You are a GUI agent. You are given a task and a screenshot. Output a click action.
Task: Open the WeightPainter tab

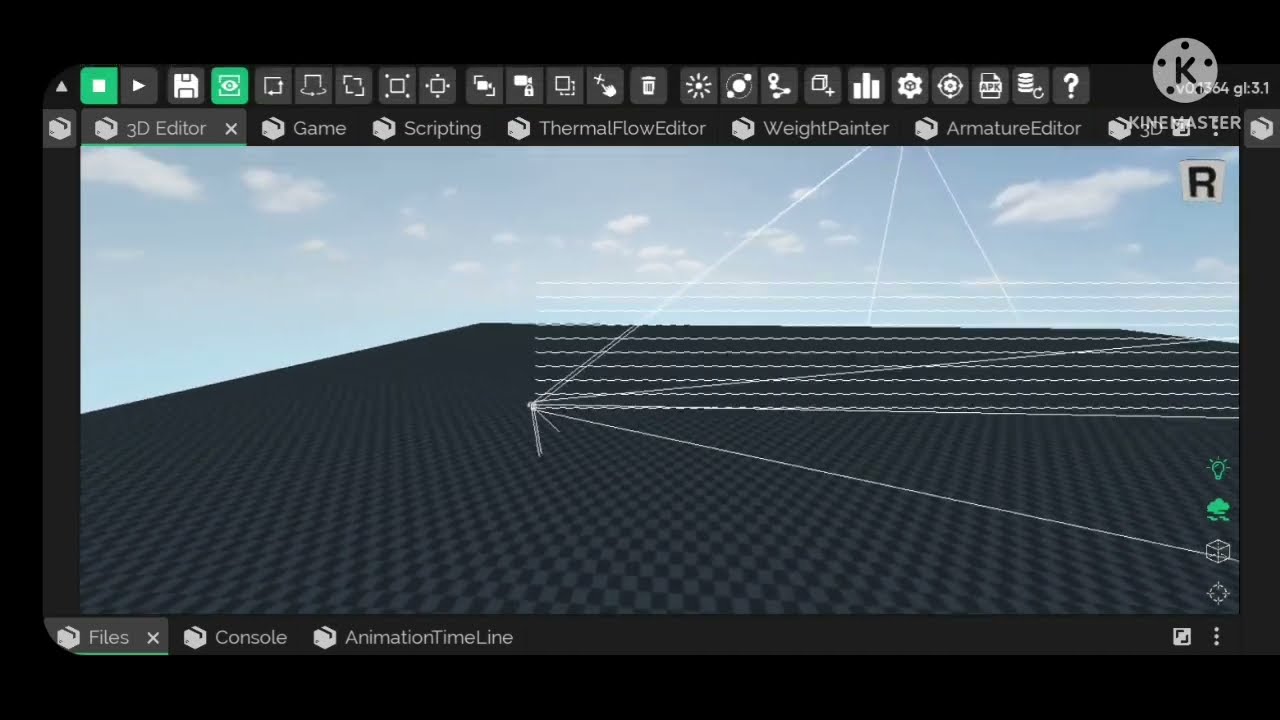(x=810, y=128)
